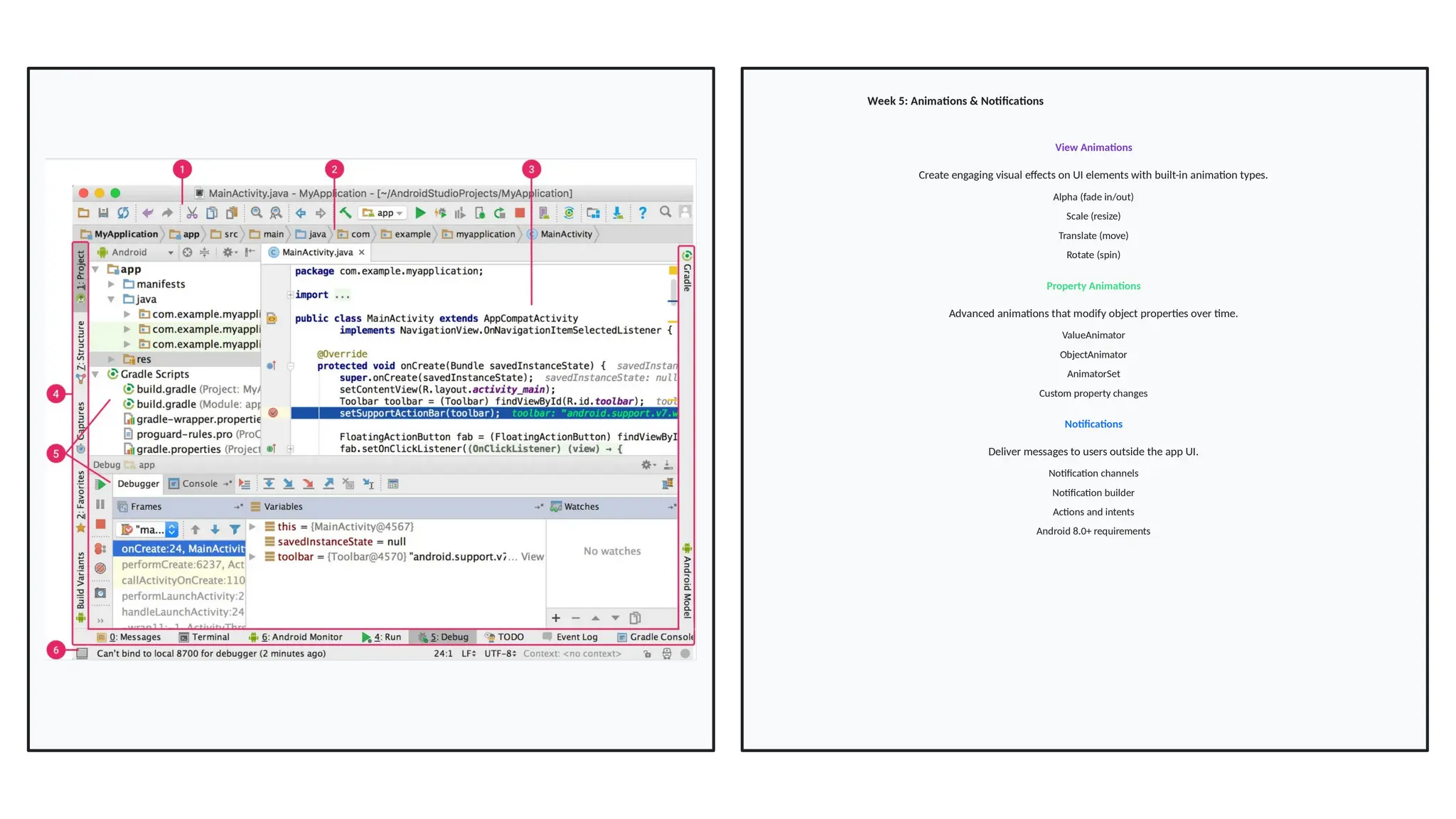Screen dimensions: 1456x819
Task: Toggle tool window bars icon in status bar
Action: click(82, 653)
